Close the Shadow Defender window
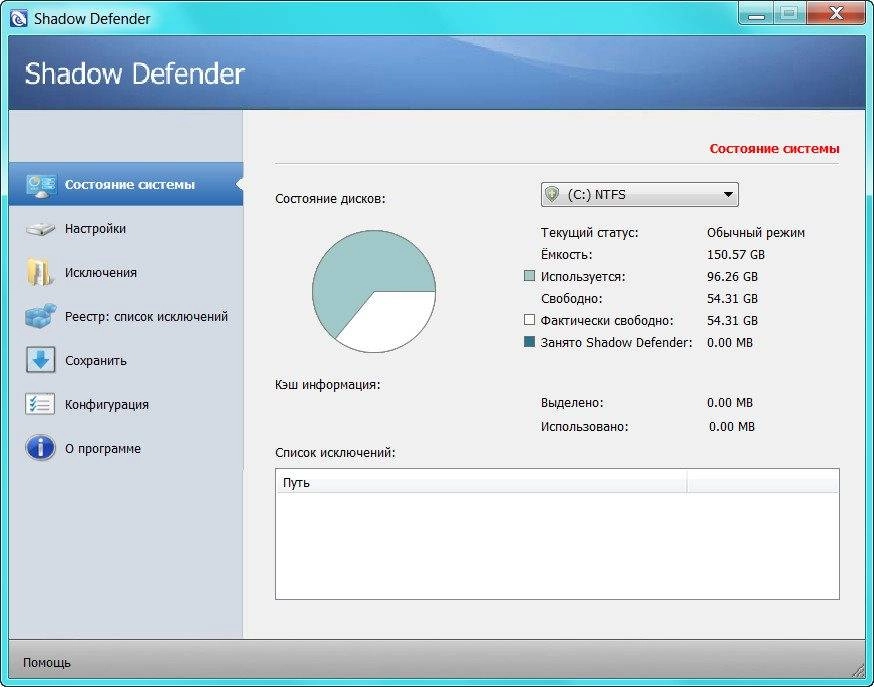This screenshot has width=874, height=687. point(836,13)
